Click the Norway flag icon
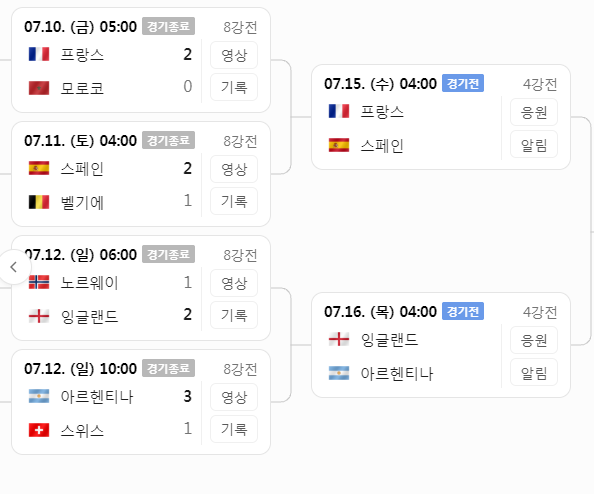Screen dimensions: 594x494 [x=39, y=282]
